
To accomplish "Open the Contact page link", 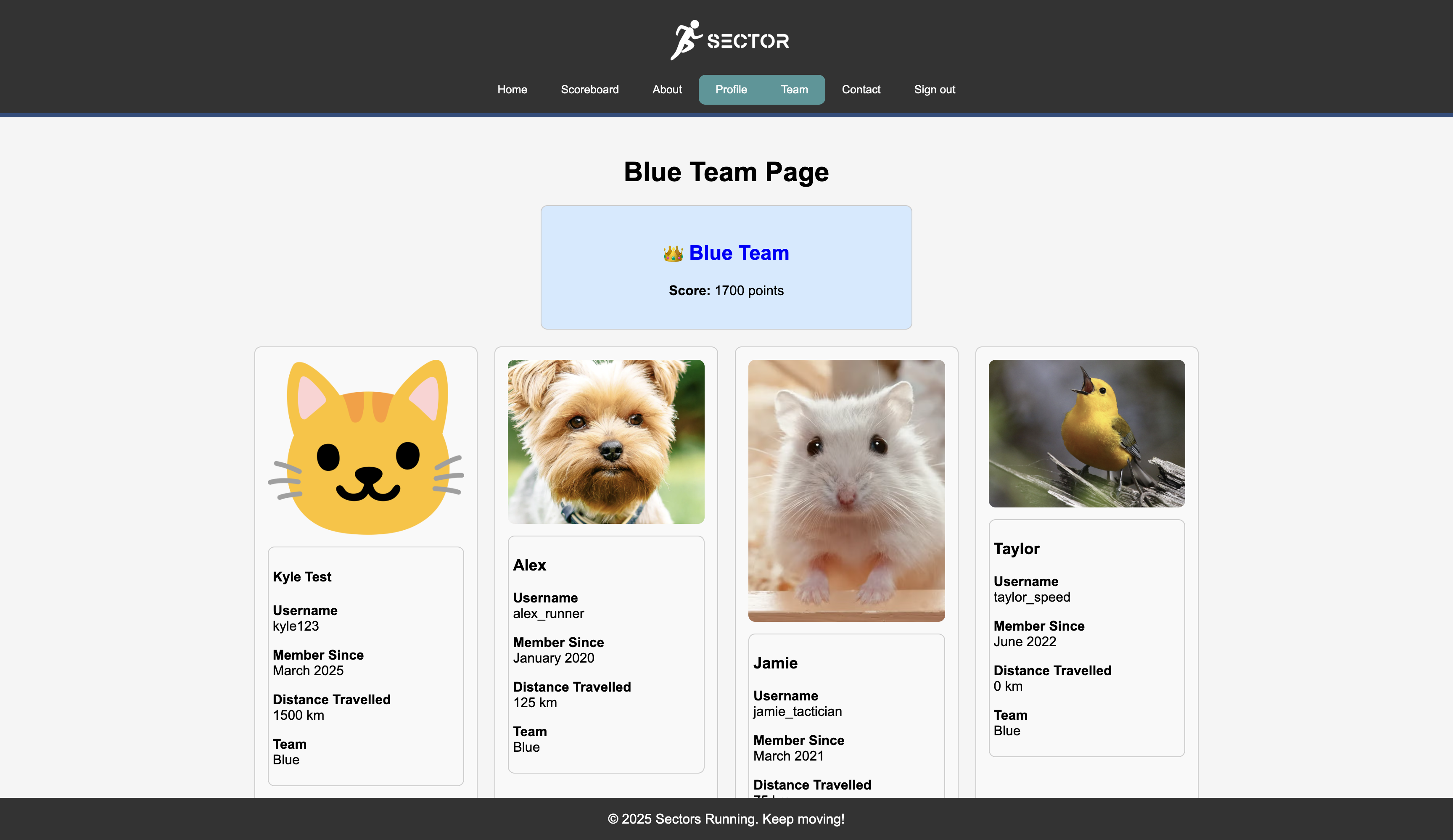I will point(860,90).
